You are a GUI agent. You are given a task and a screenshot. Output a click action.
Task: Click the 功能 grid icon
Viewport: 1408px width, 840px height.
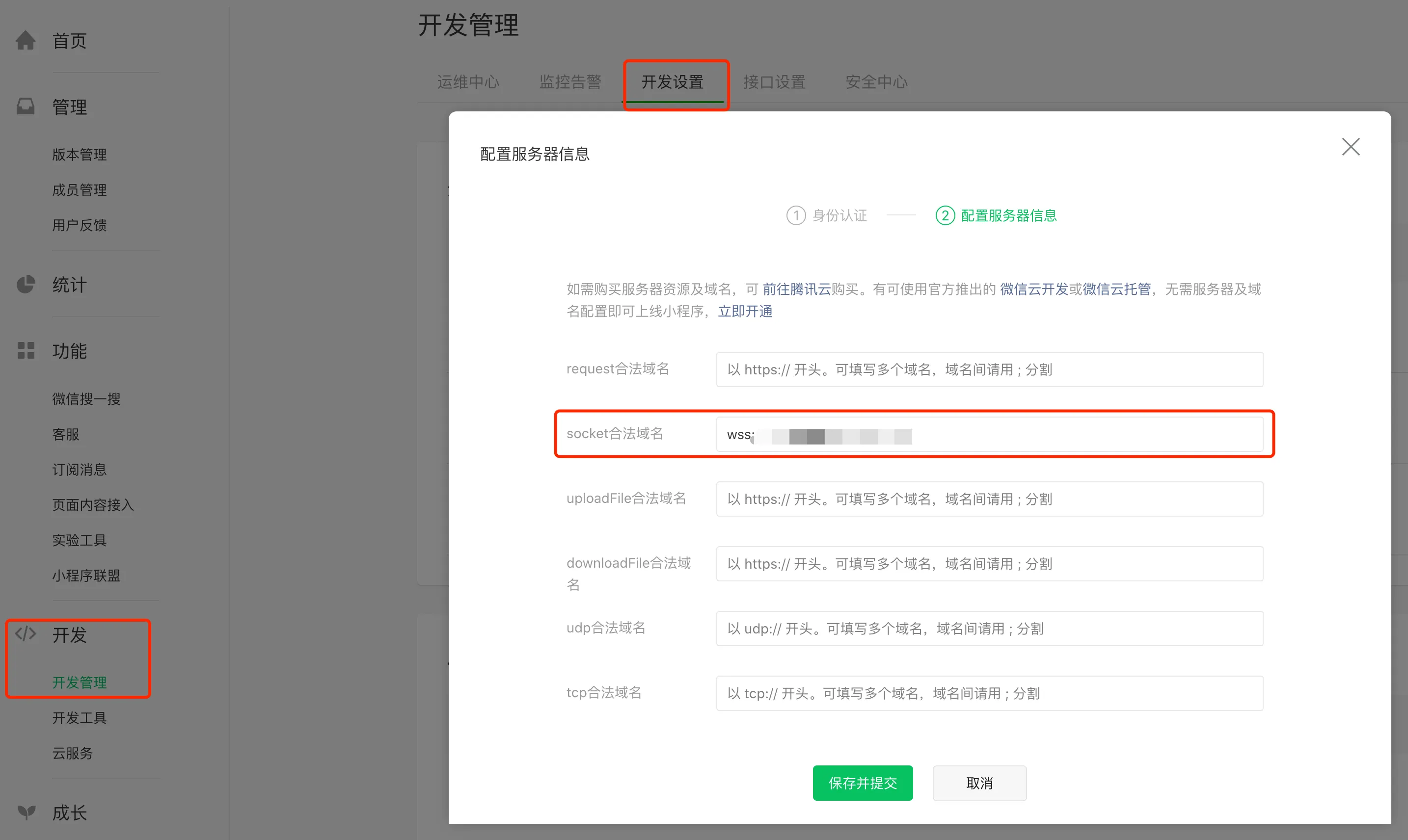[26, 351]
